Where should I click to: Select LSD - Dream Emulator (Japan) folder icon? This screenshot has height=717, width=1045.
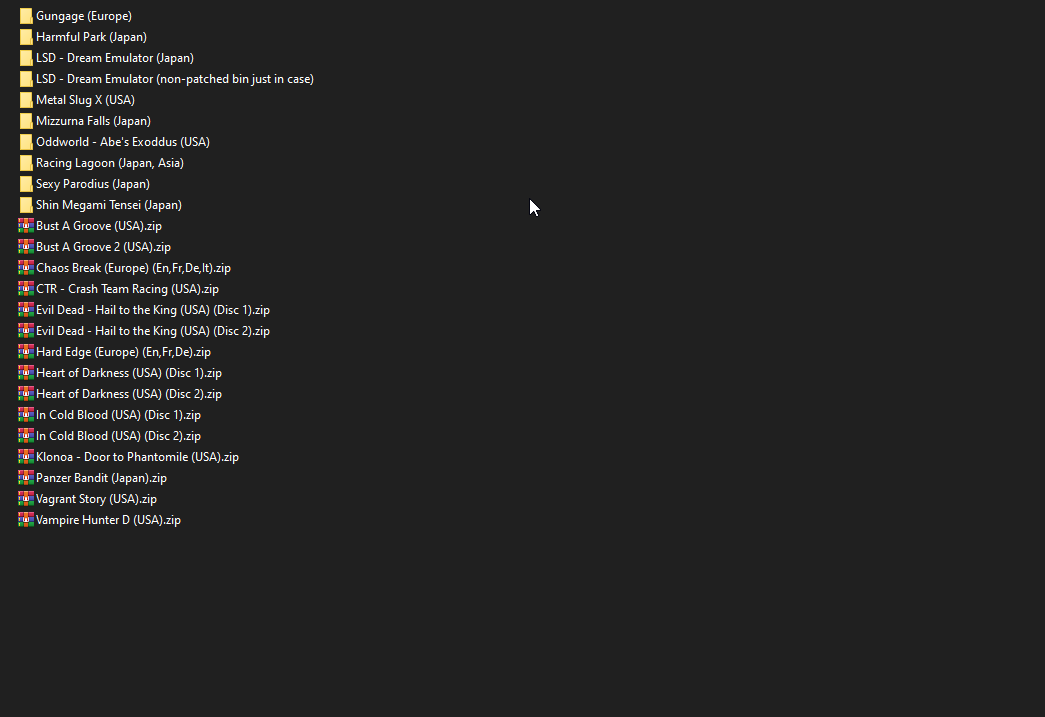26,58
